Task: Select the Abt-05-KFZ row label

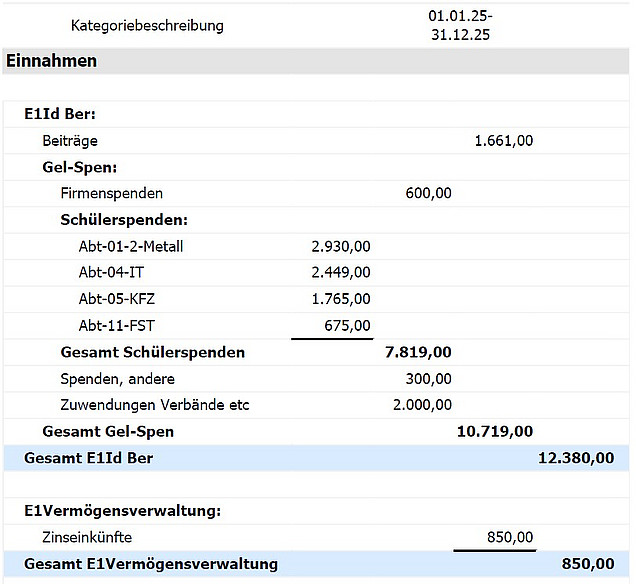Action: (x=116, y=299)
